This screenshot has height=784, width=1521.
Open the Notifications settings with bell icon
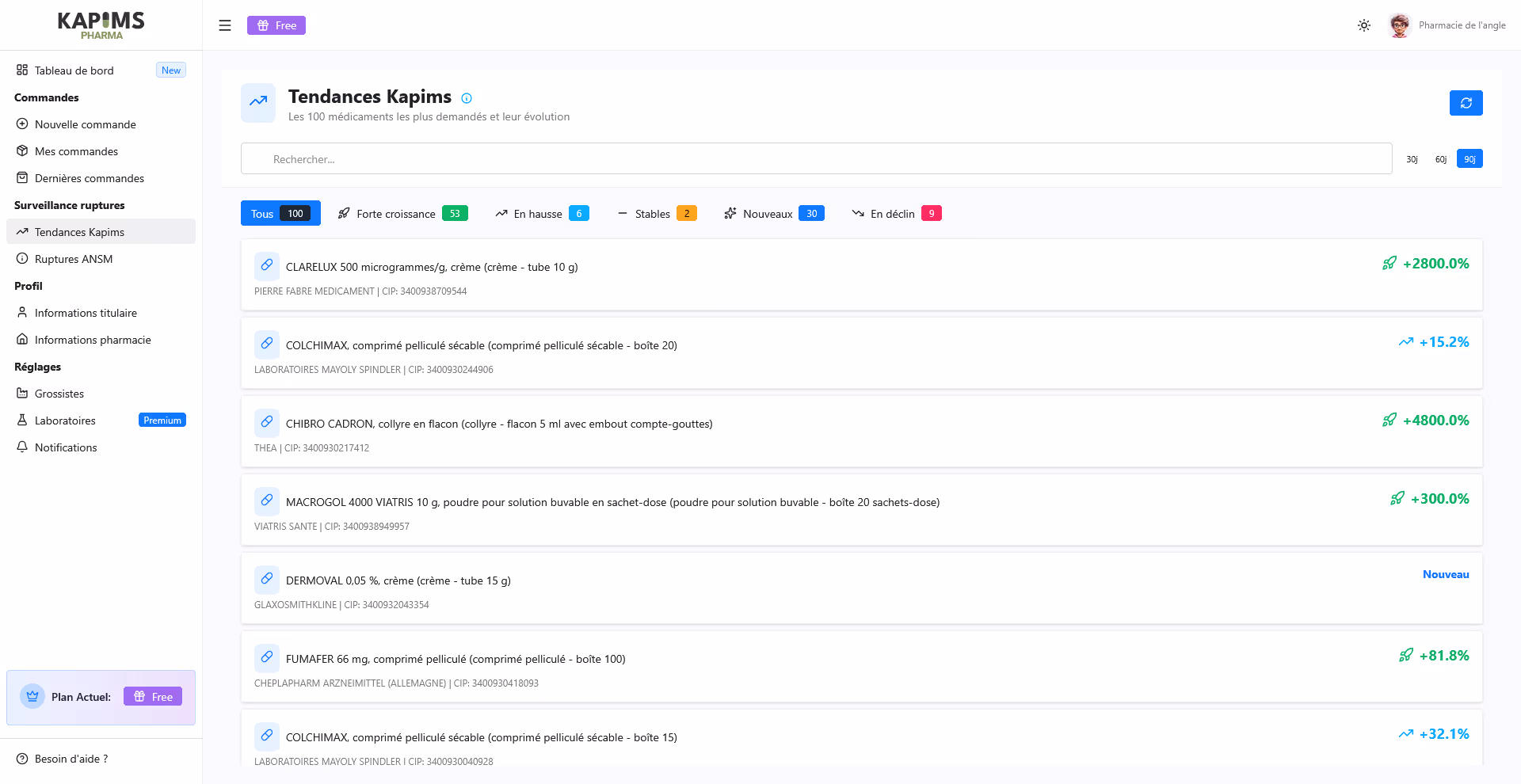66,447
